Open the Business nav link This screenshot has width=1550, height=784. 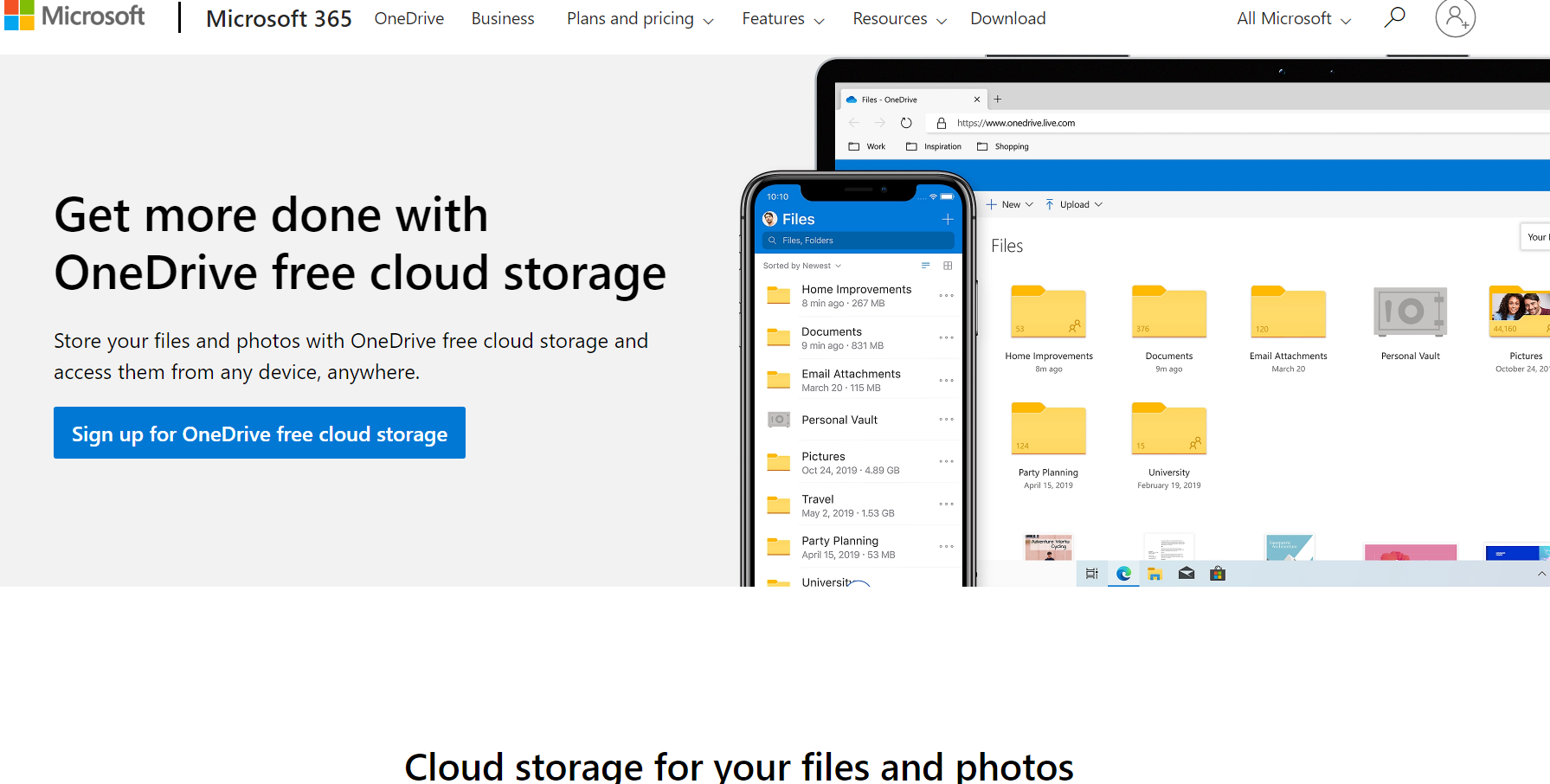[x=503, y=18]
